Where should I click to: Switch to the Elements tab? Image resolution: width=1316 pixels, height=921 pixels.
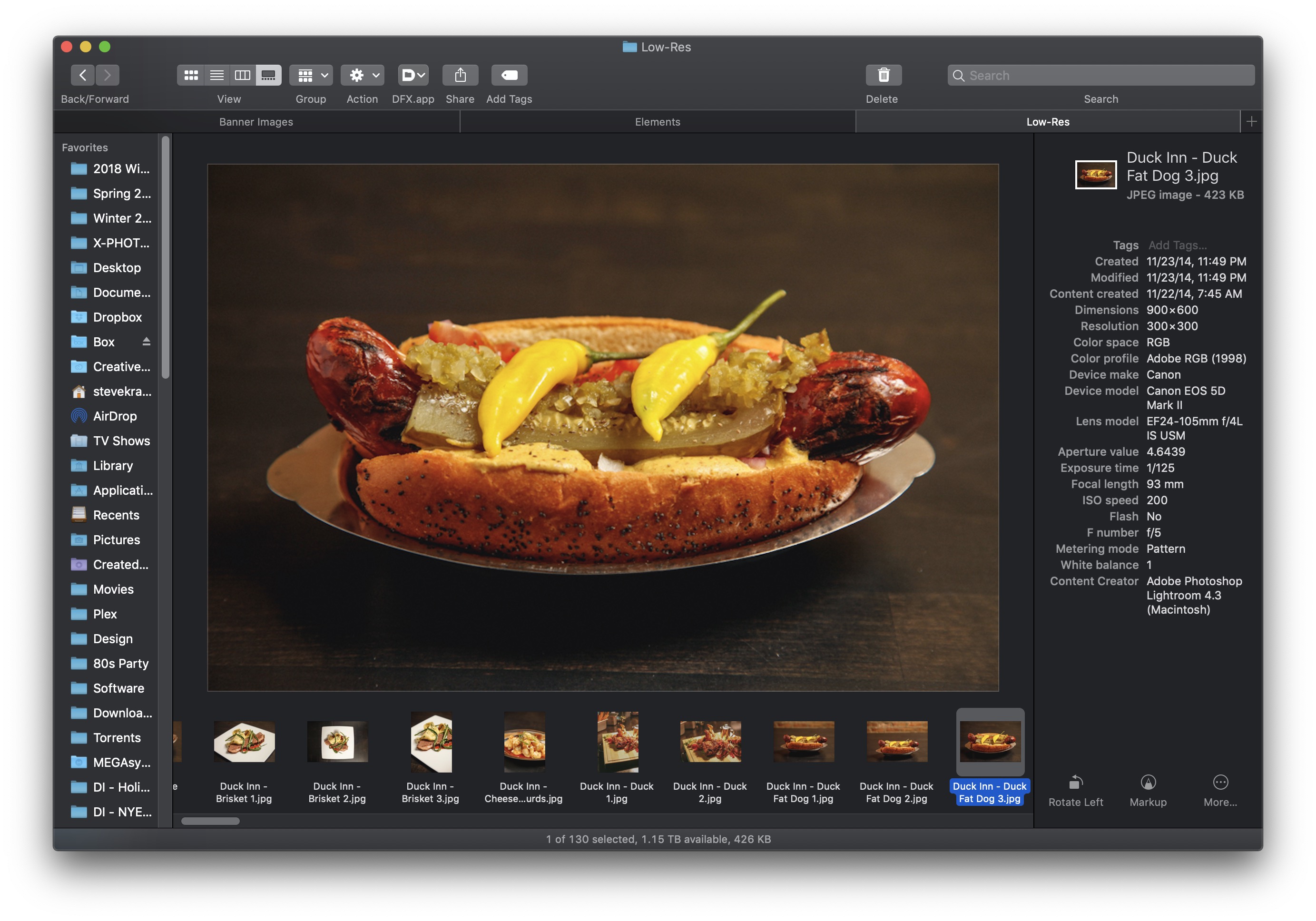tap(658, 121)
